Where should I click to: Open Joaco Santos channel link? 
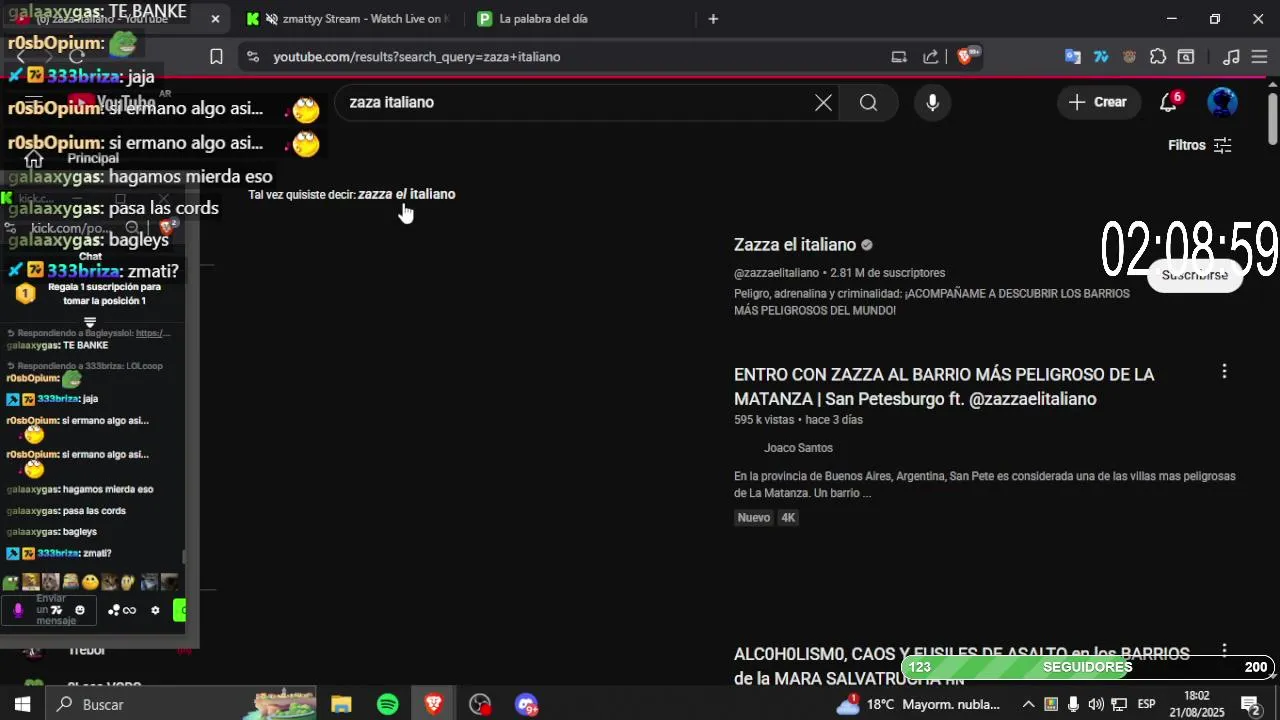[x=798, y=448]
